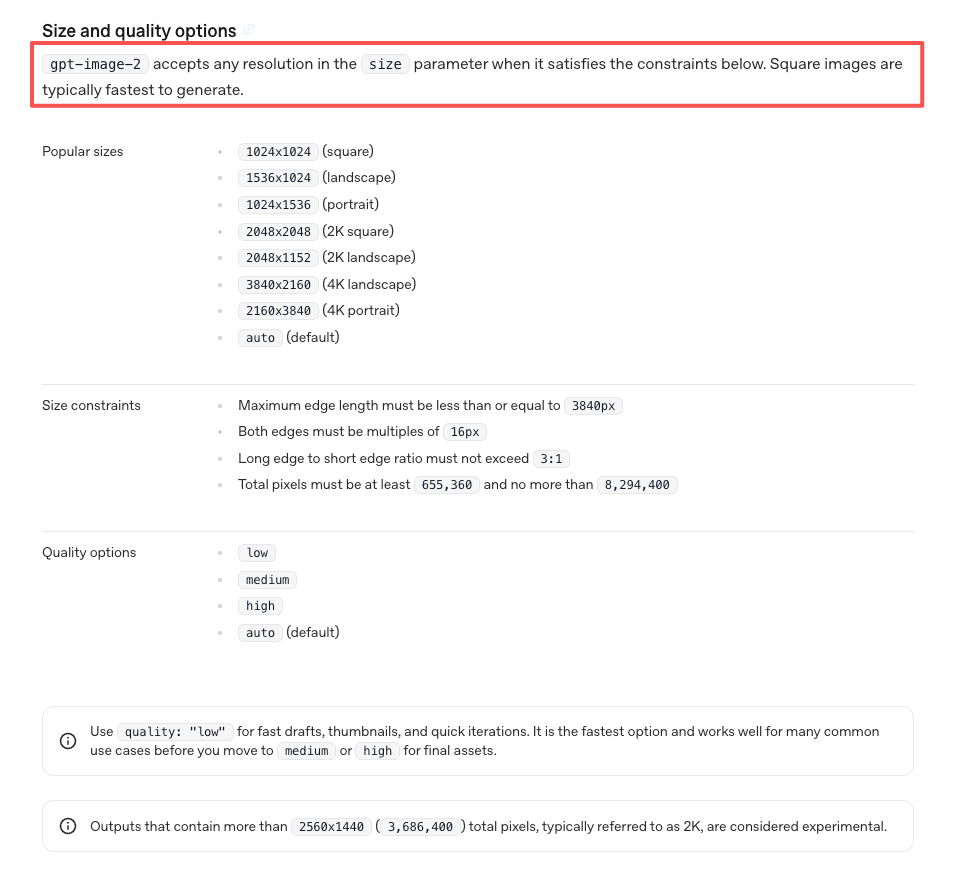Image resolution: width=957 pixels, height=884 pixels.
Task: Click the 2560x1440 code in the note
Action: (x=331, y=827)
